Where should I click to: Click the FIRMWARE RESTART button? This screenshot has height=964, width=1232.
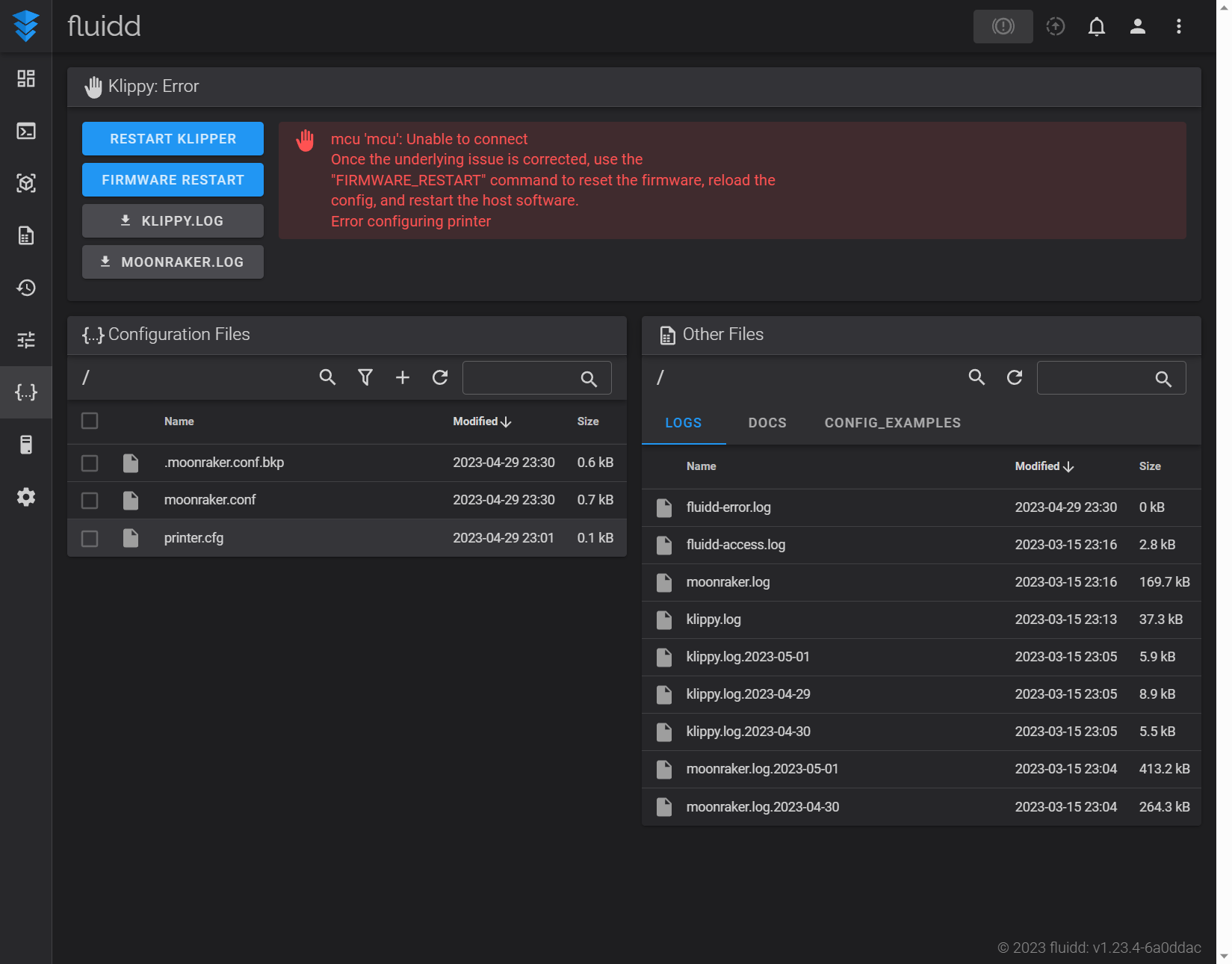(173, 179)
